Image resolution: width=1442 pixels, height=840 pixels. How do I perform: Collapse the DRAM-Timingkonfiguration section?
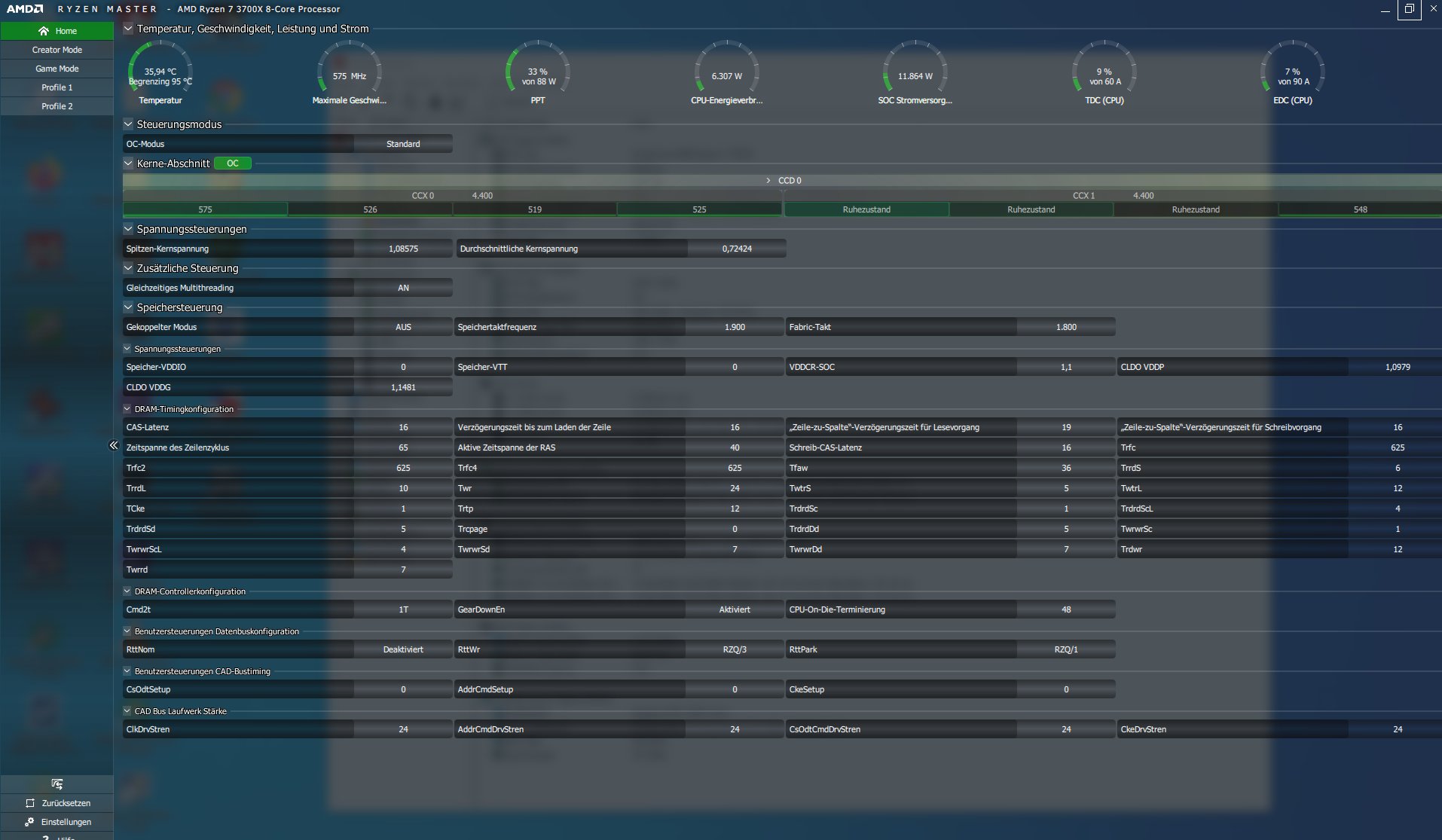[x=127, y=409]
